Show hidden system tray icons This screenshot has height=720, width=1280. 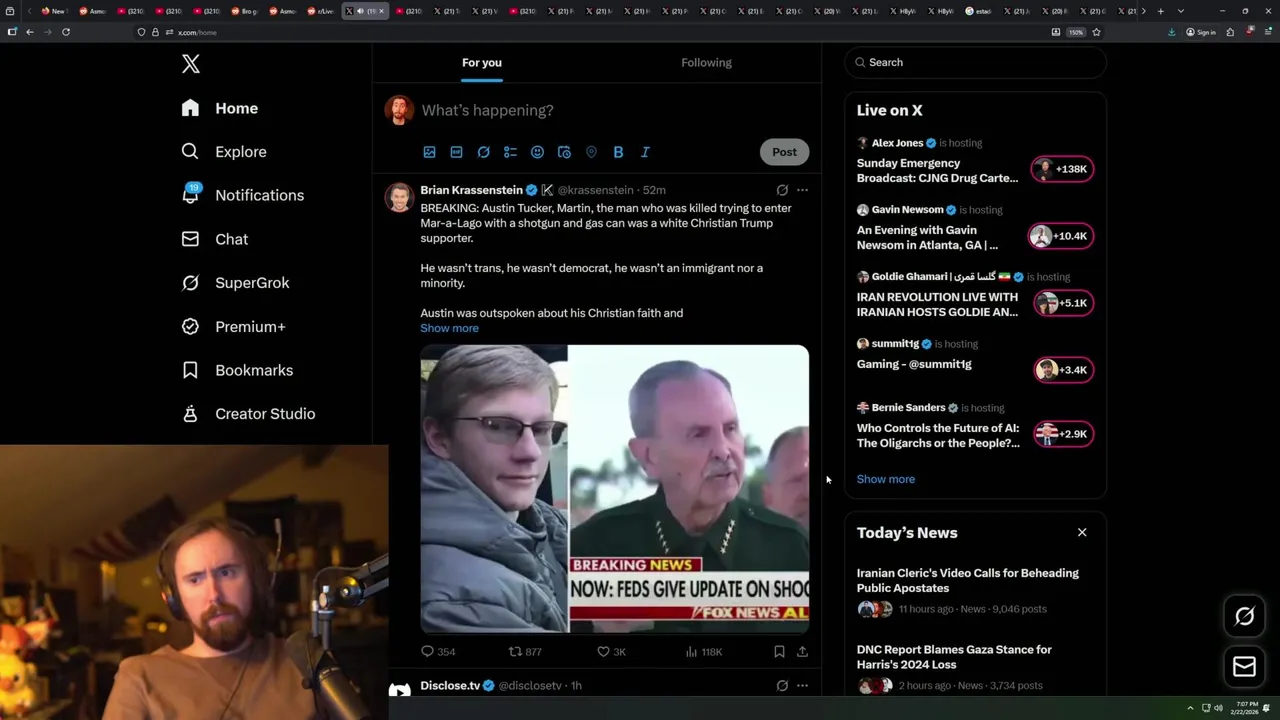[x=1190, y=708]
